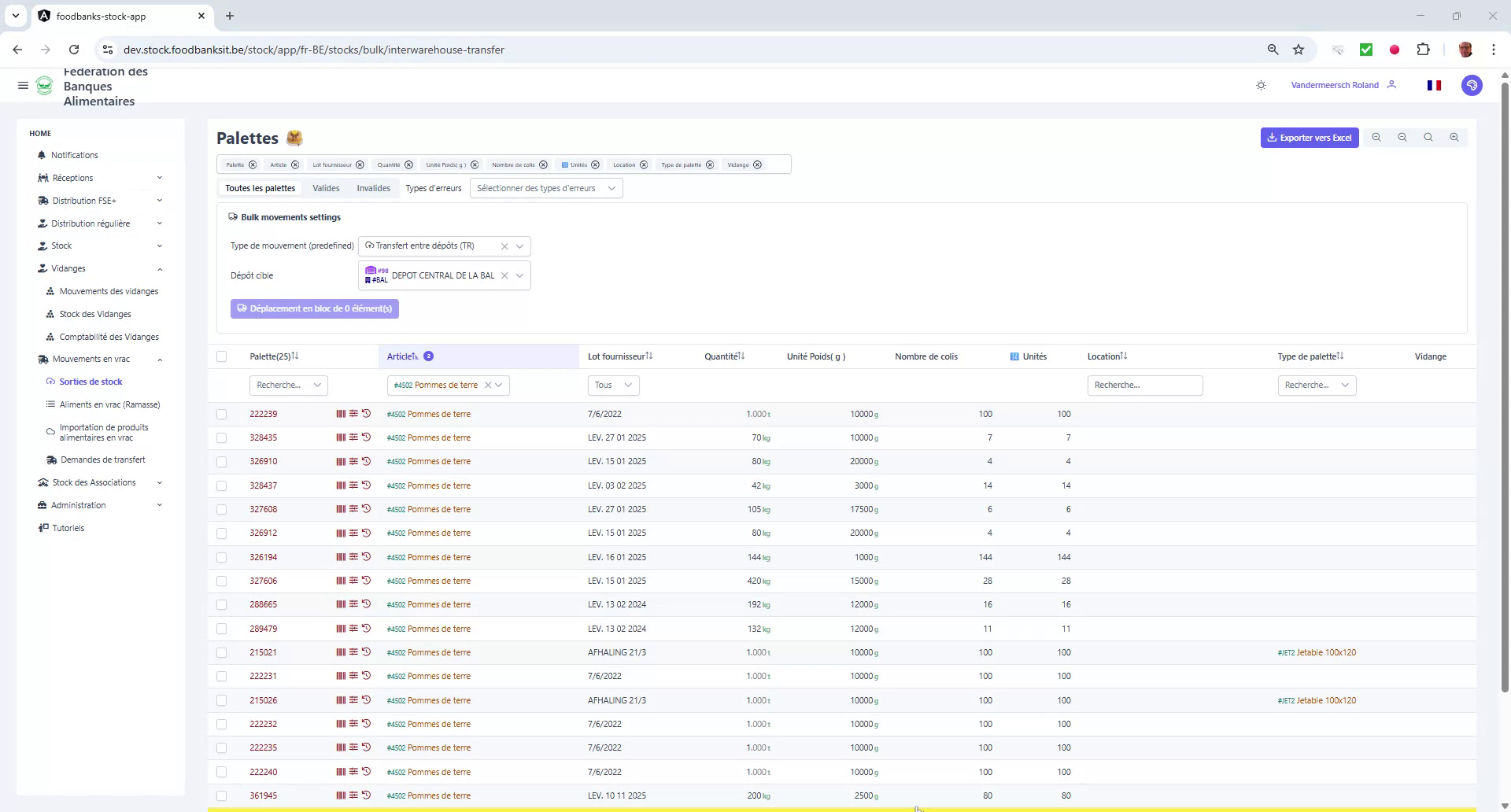Viewport: 1511px width, 812px height.
Task: Click the movement settings icon on palette 326910
Action: tap(353, 461)
